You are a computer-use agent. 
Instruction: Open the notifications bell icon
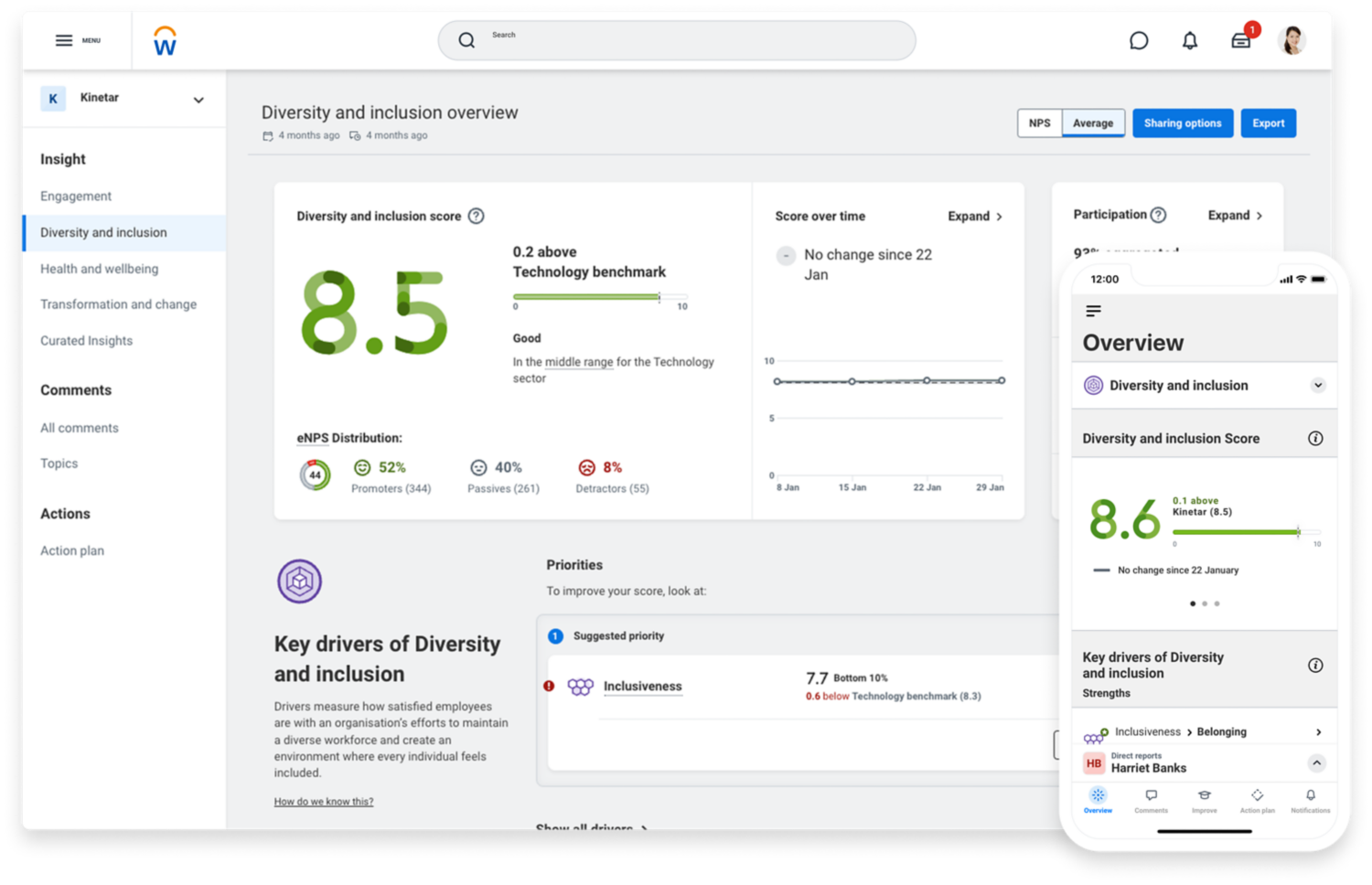[x=1190, y=40]
